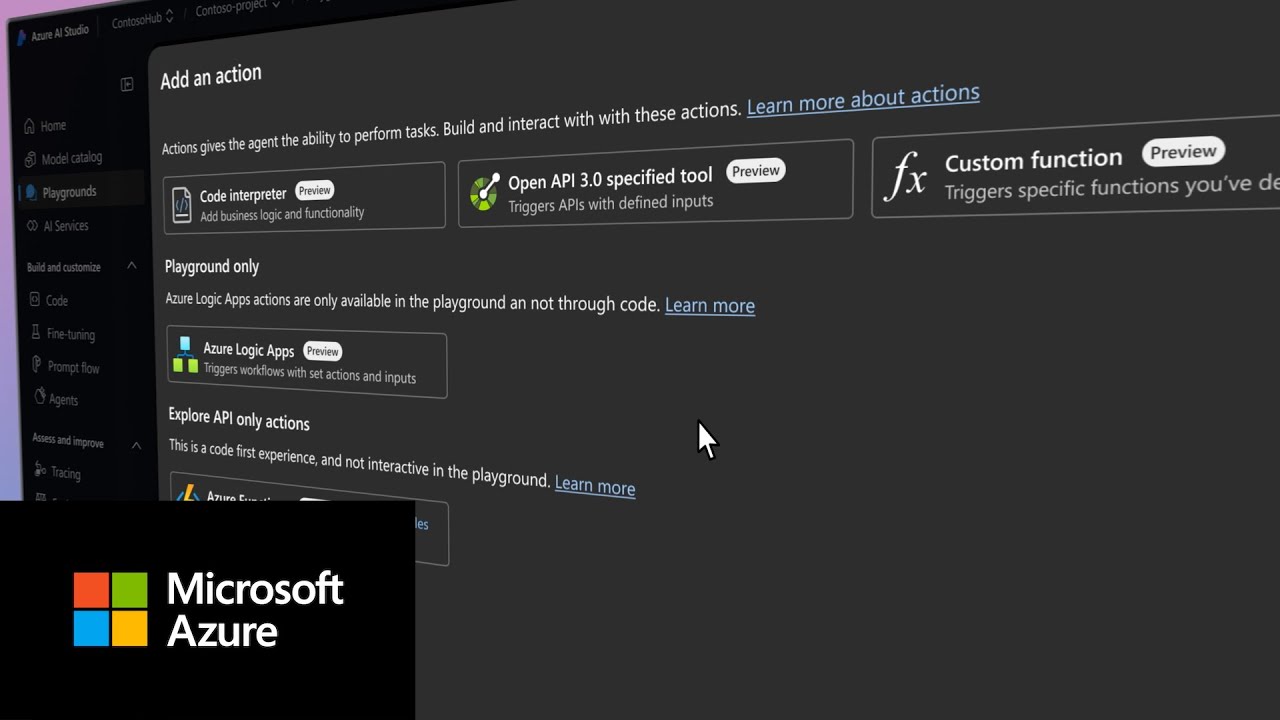This screenshot has width=1280, height=720.
Task: Click the Playgrounds icon in the sidebar
Action: 32,192
